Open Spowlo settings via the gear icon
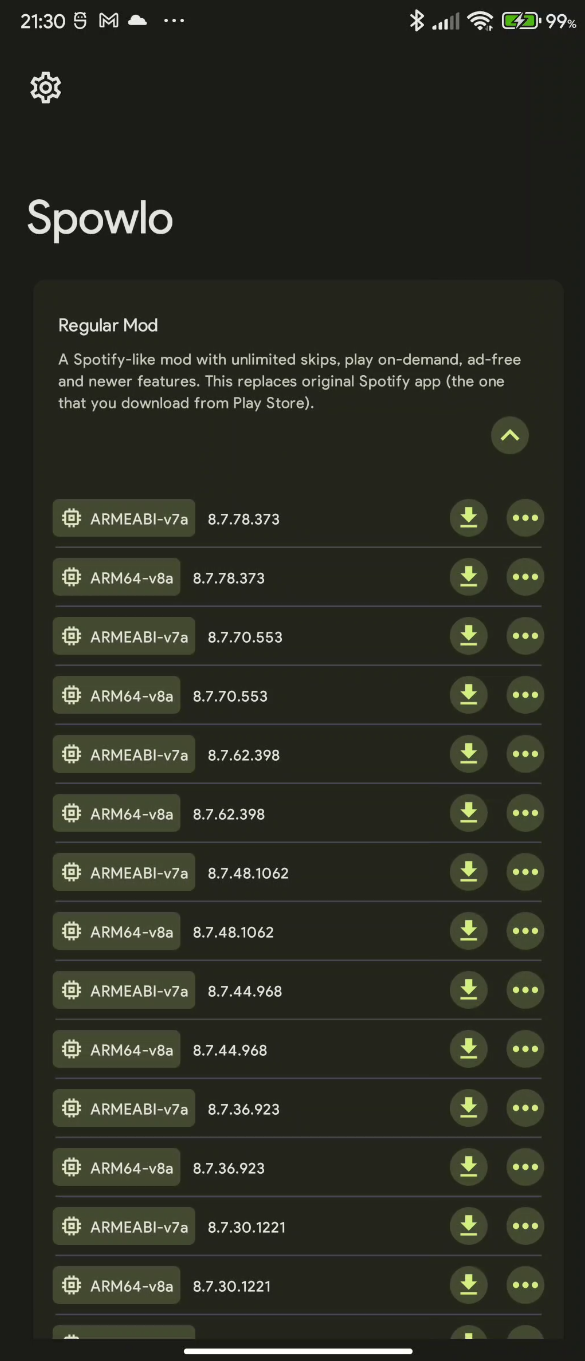The image size is (585, 1361). point(45,88)
